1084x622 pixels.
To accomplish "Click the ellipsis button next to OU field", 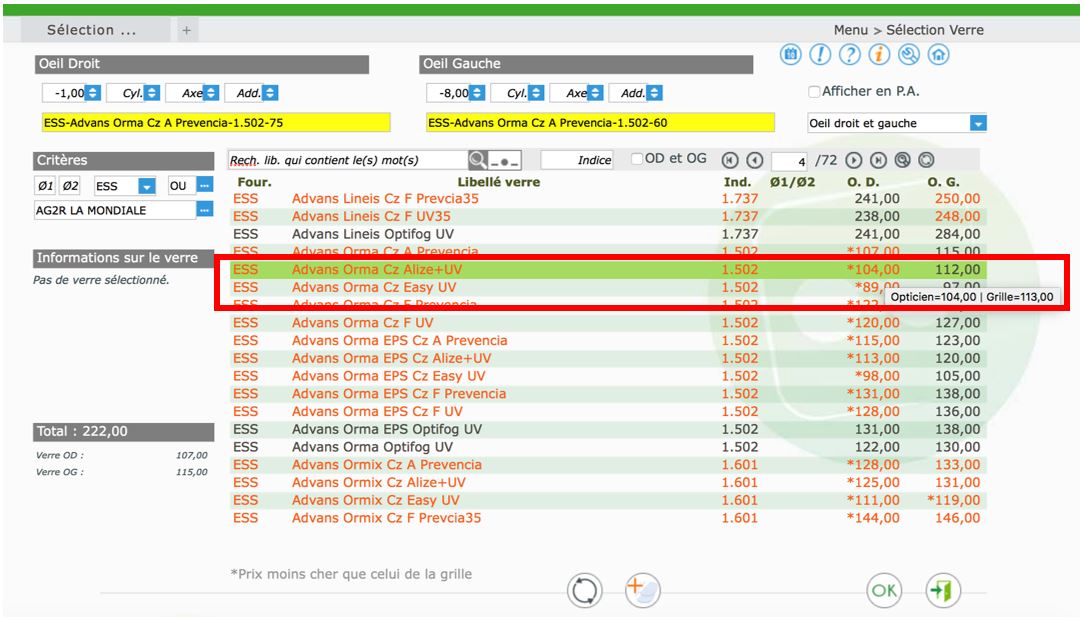I will 205,185.
